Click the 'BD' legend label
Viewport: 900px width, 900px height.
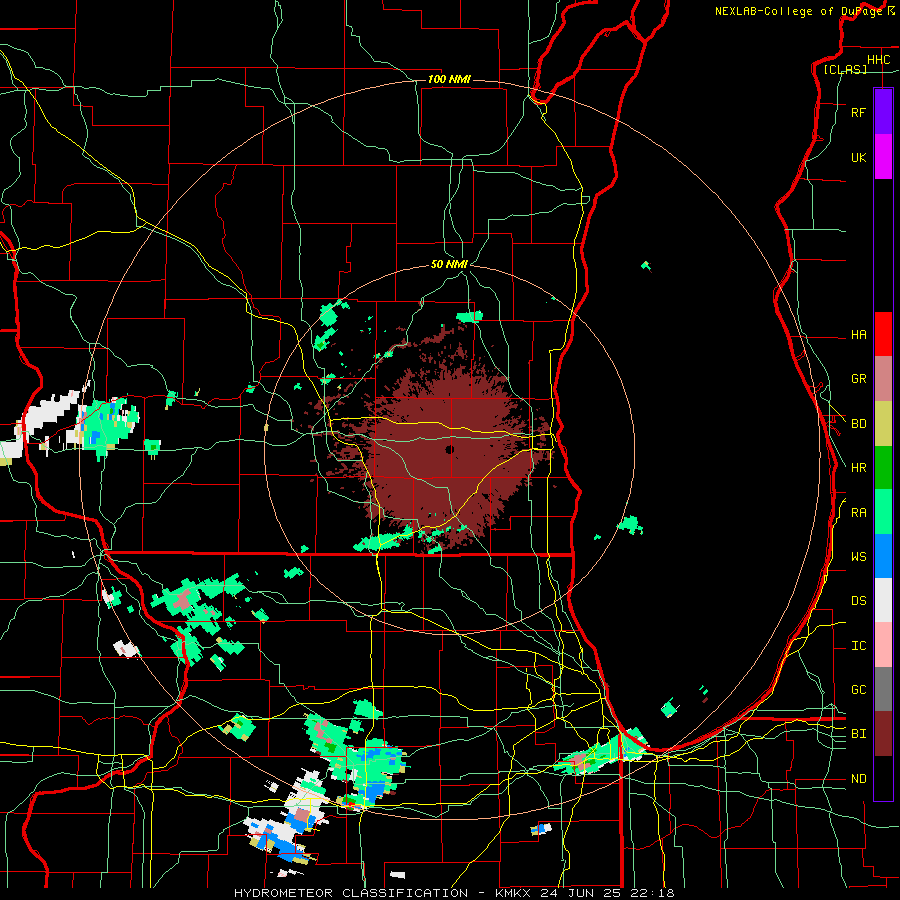858,424
